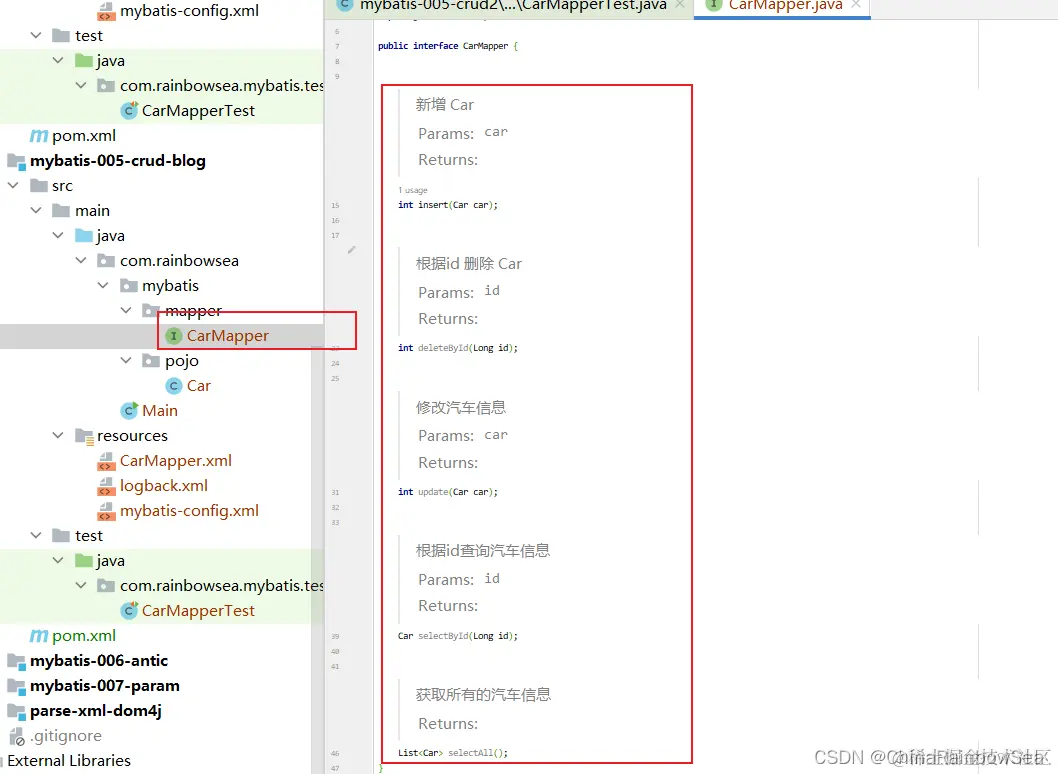This screenshot has width=1058, height=774.
Task: Click line number 39 in the gutter
Action: pyautogui.click(x=335, y=636)
